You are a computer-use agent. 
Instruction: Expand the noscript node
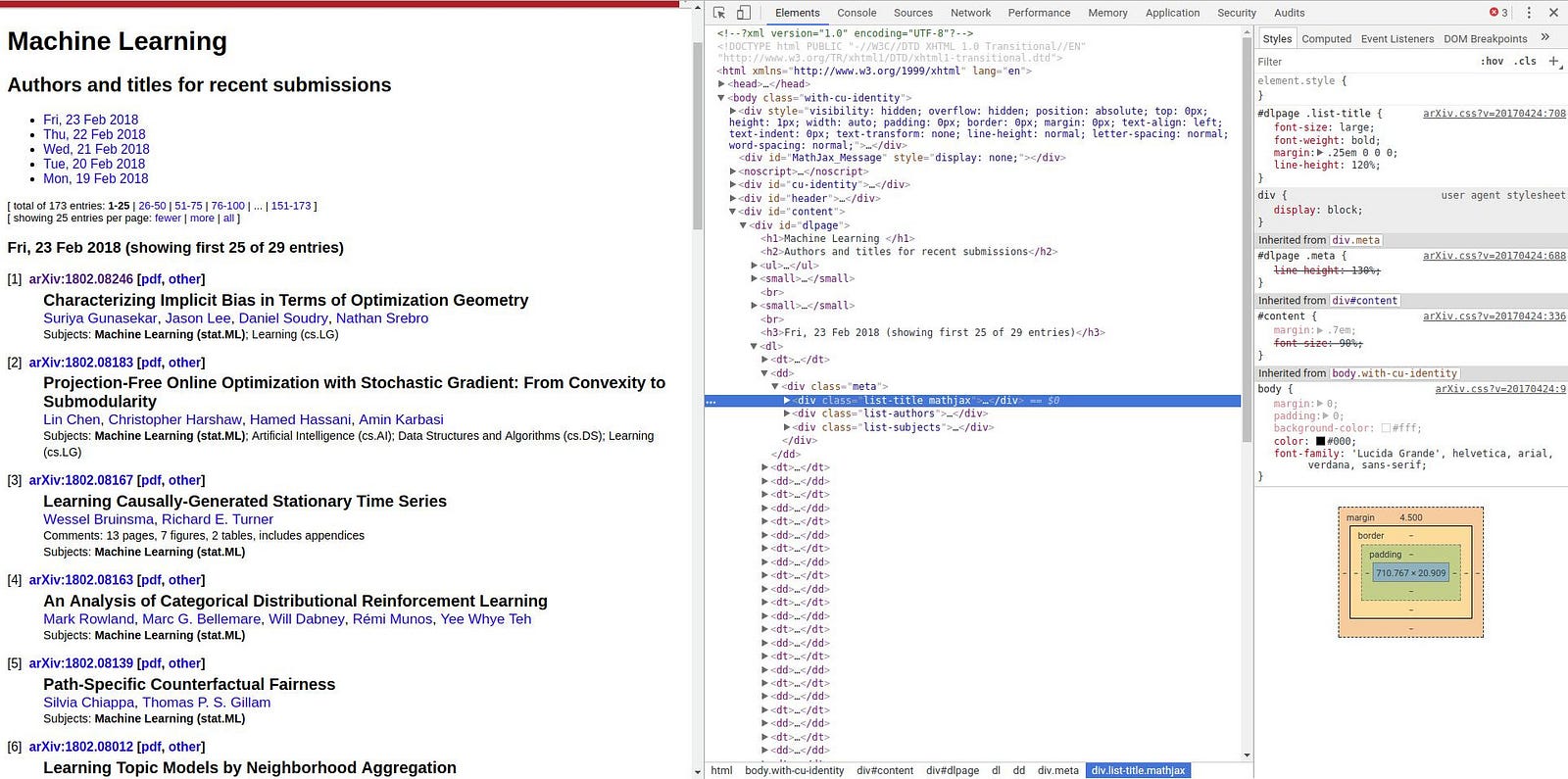point(733,171)
